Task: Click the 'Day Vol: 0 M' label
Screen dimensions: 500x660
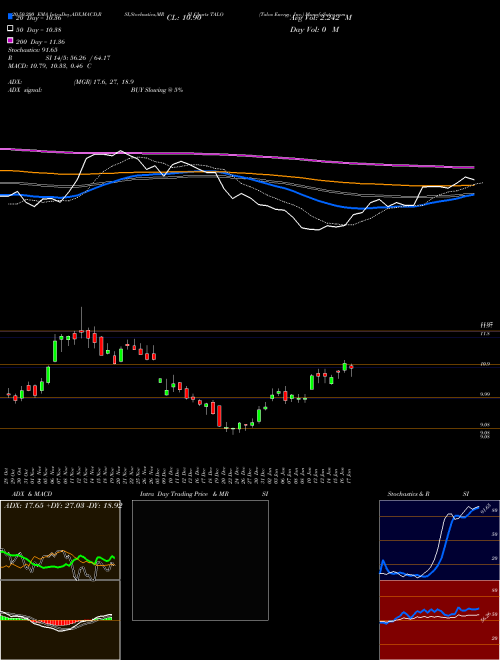Action: (x=314, y=30)
